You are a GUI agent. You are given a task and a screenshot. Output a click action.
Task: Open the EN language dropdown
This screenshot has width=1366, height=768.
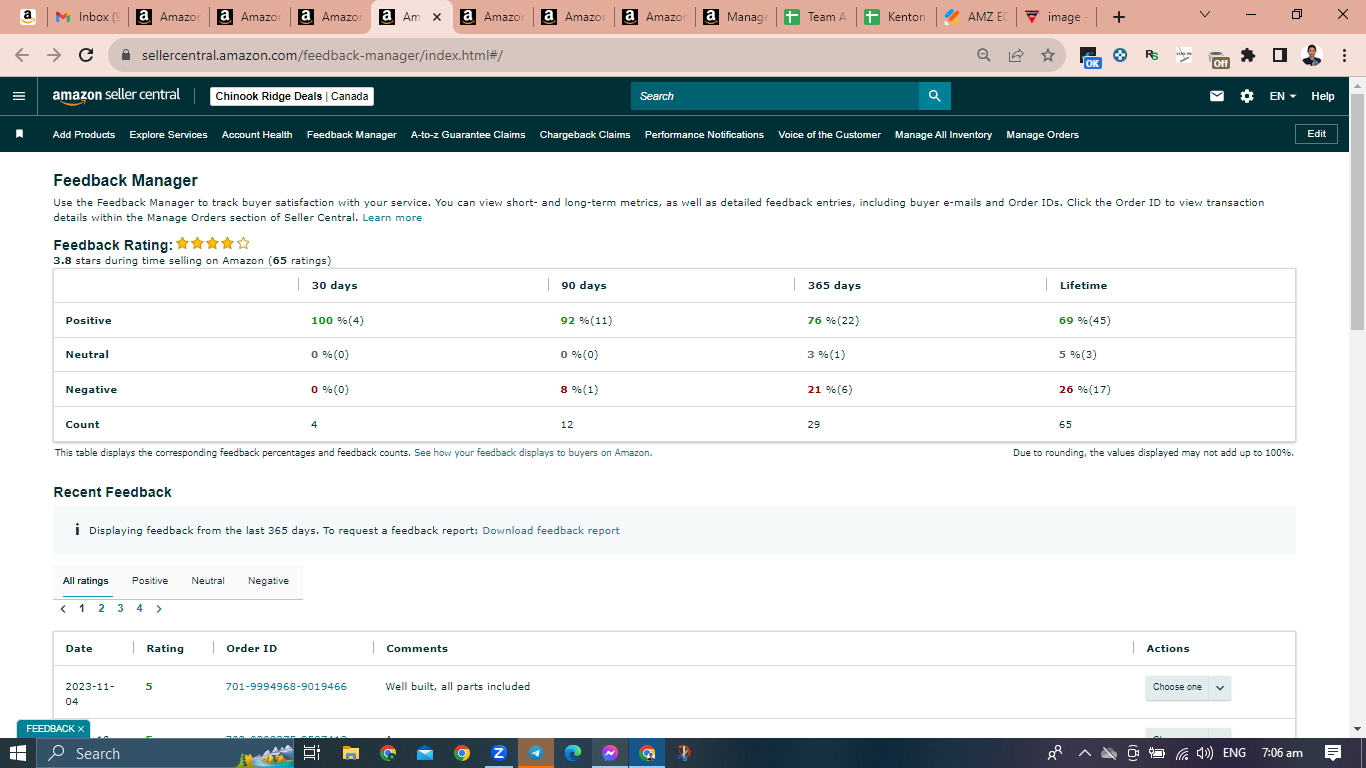[1282, 96]
